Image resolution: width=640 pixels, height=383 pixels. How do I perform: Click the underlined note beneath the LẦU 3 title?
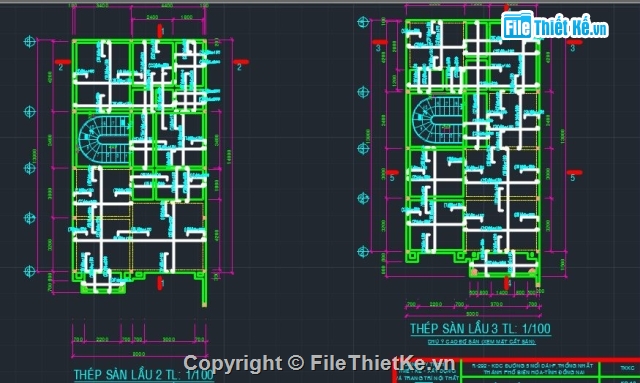pos(482,341)
